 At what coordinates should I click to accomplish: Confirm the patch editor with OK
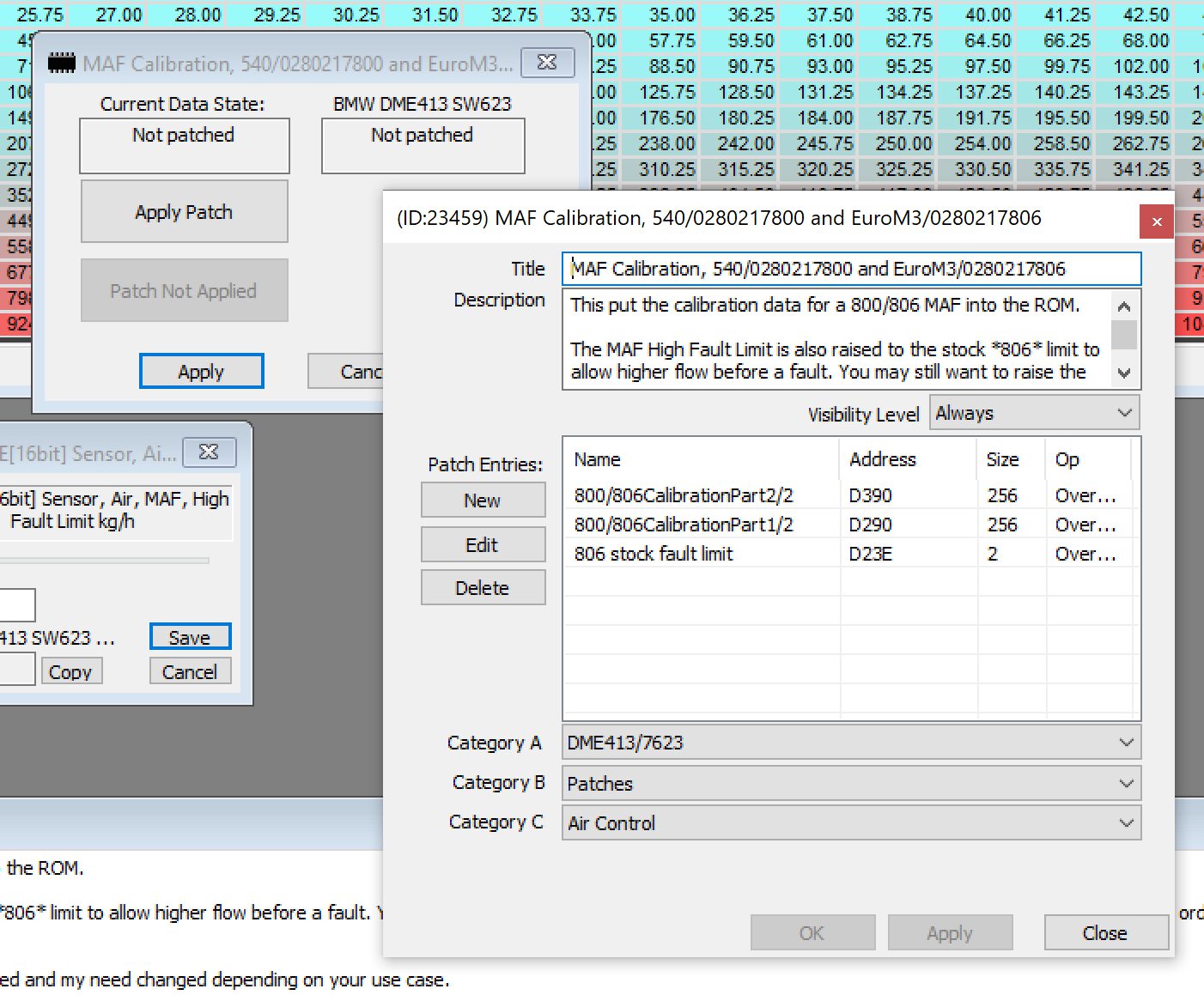pos(812,932)
